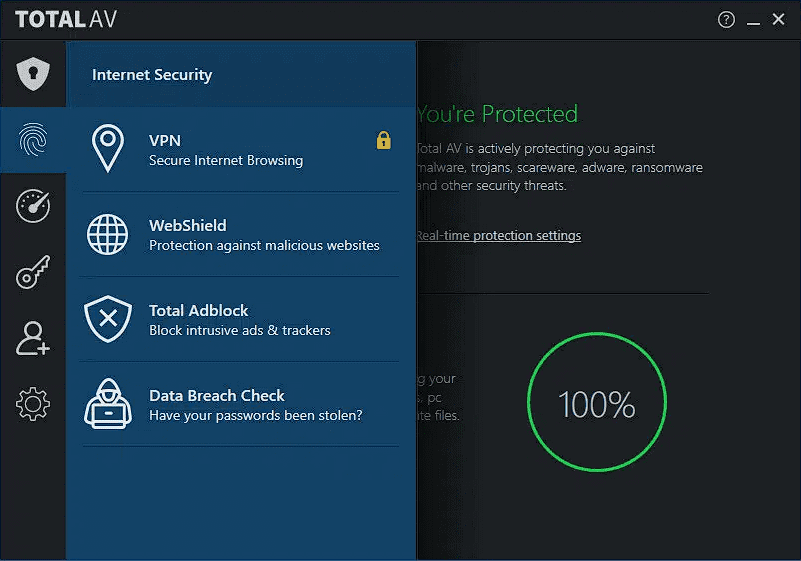Image resolution: width=801 pixels, height=561 pixels.
Task: Open the add user account icon
Action: 33,338
